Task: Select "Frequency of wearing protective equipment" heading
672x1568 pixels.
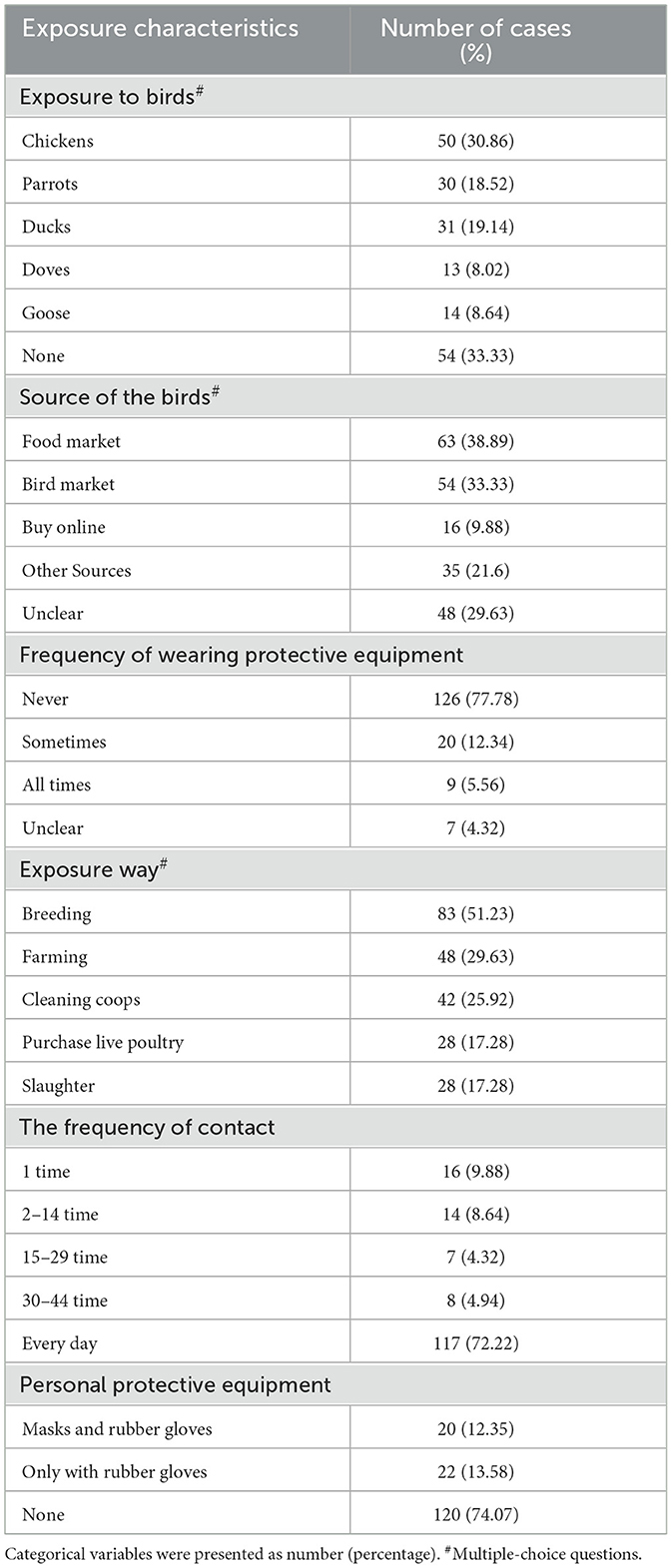Action: pos(242,655)
